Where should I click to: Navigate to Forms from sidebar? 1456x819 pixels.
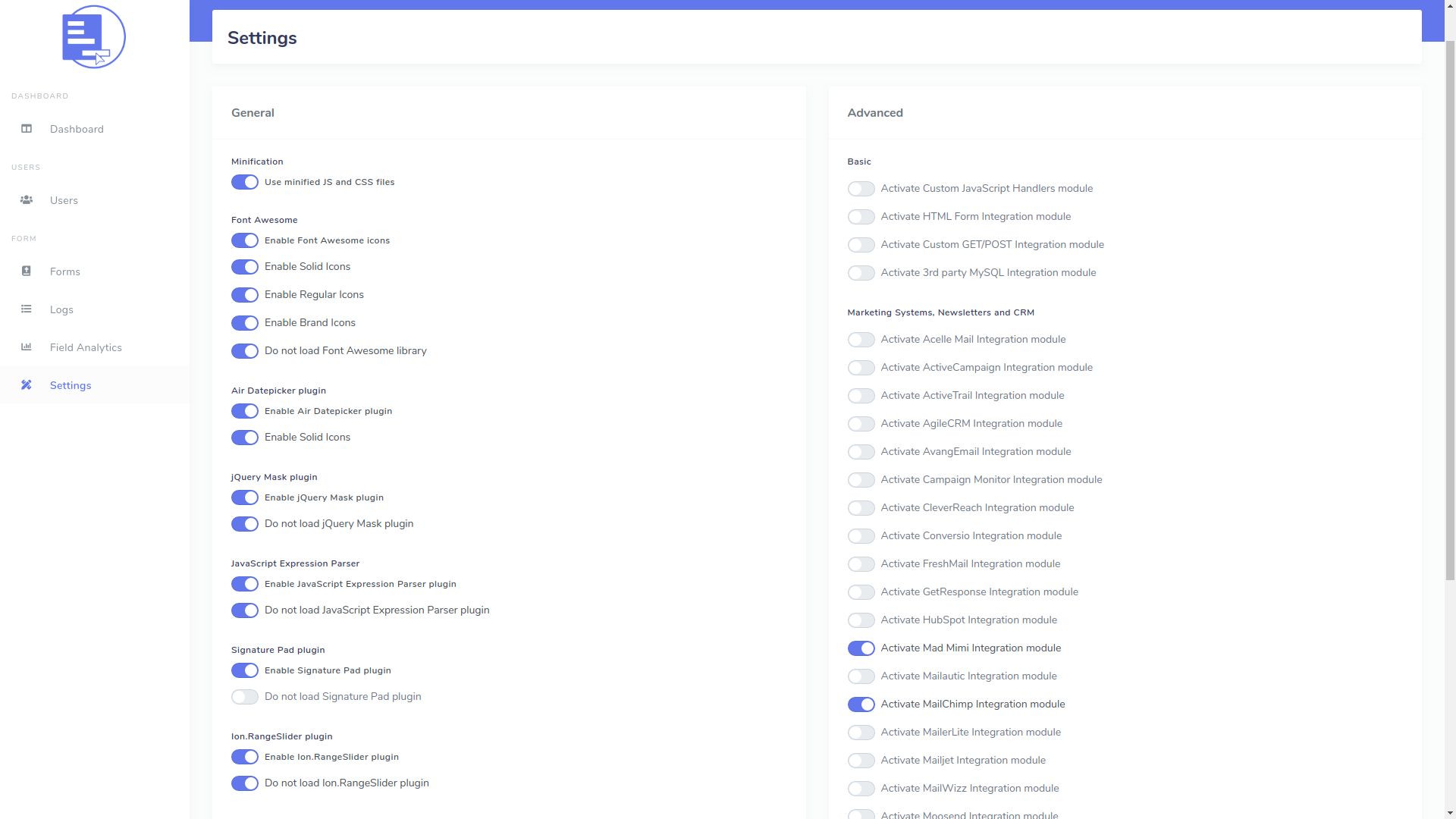pos(65,271)
